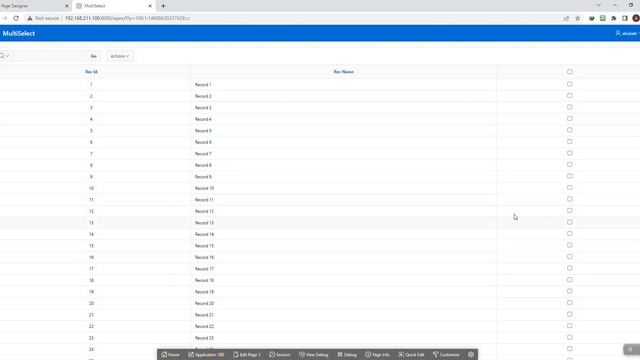This screenshot has height=360, width=640.
Task: Click the Record 22 name cell
Action: [x=343, y=326]
